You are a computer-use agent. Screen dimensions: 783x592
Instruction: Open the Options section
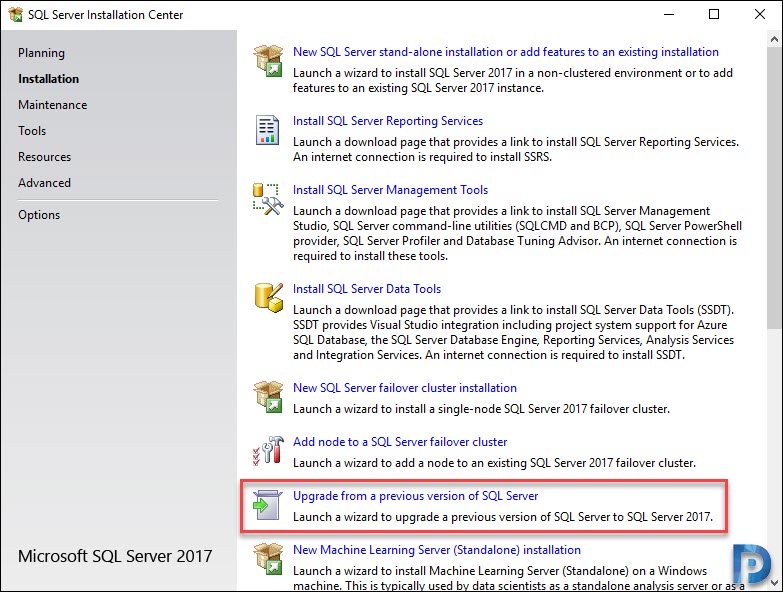[x=39, y=215]
